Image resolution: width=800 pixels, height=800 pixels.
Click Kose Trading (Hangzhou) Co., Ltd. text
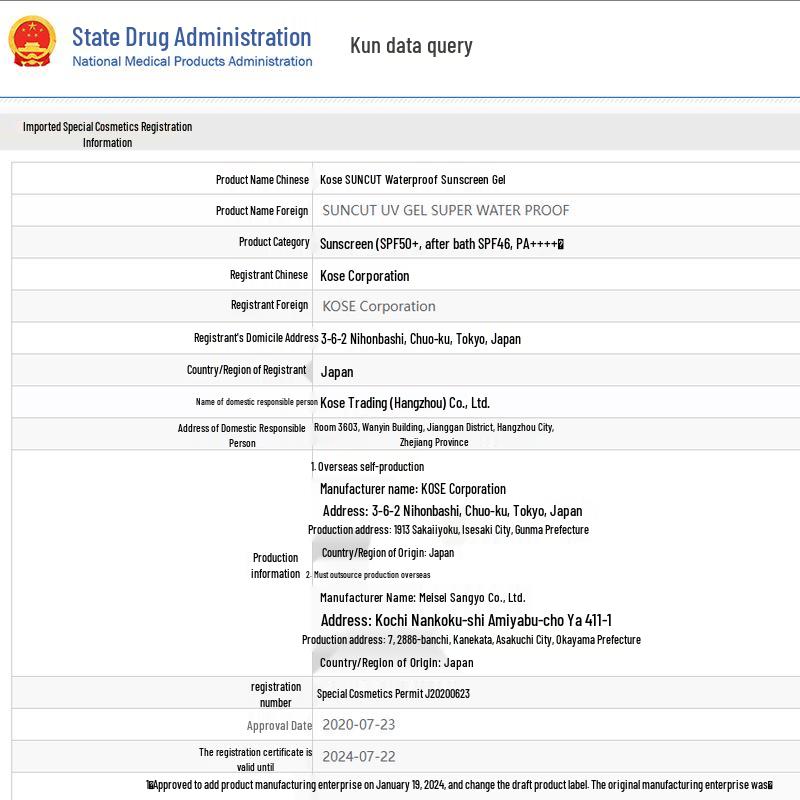404,403
